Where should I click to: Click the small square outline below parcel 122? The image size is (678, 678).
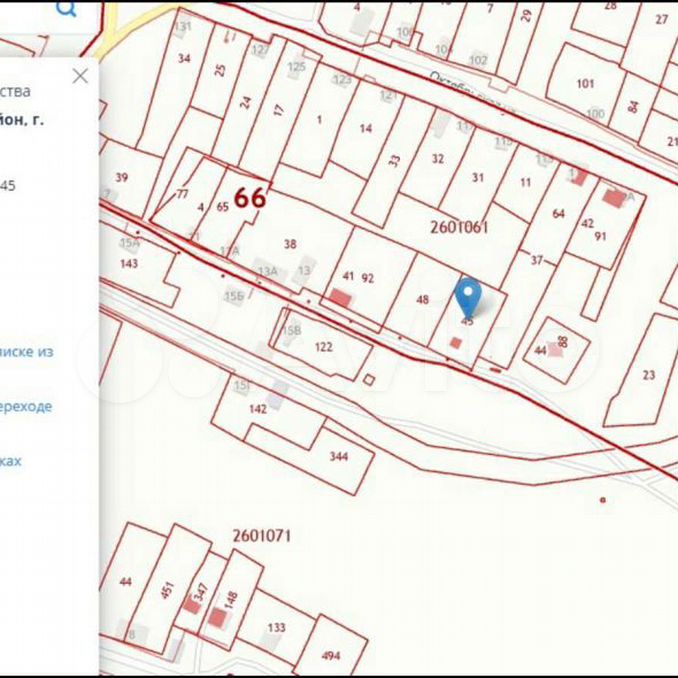click(x=369, y=379)
